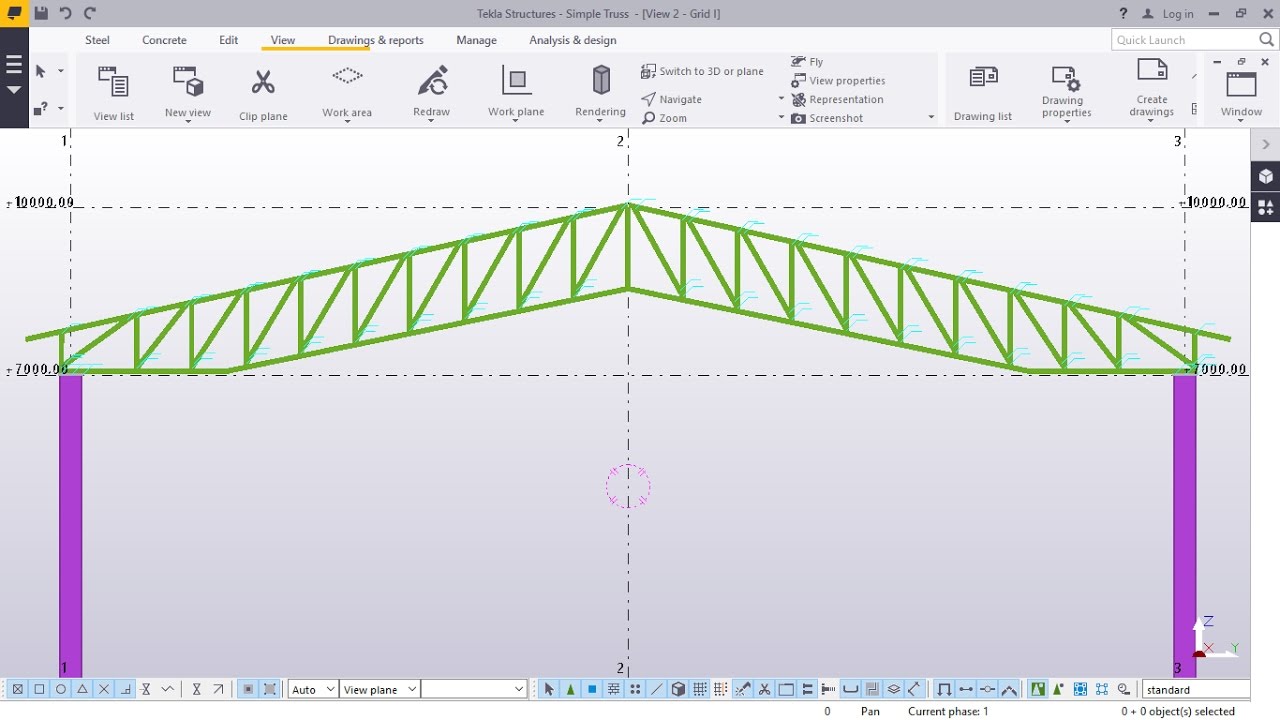Viewport: 1280px width, 720px height.
Task: Open the Applications & components side icon
Action: [x=1266, y=208]
